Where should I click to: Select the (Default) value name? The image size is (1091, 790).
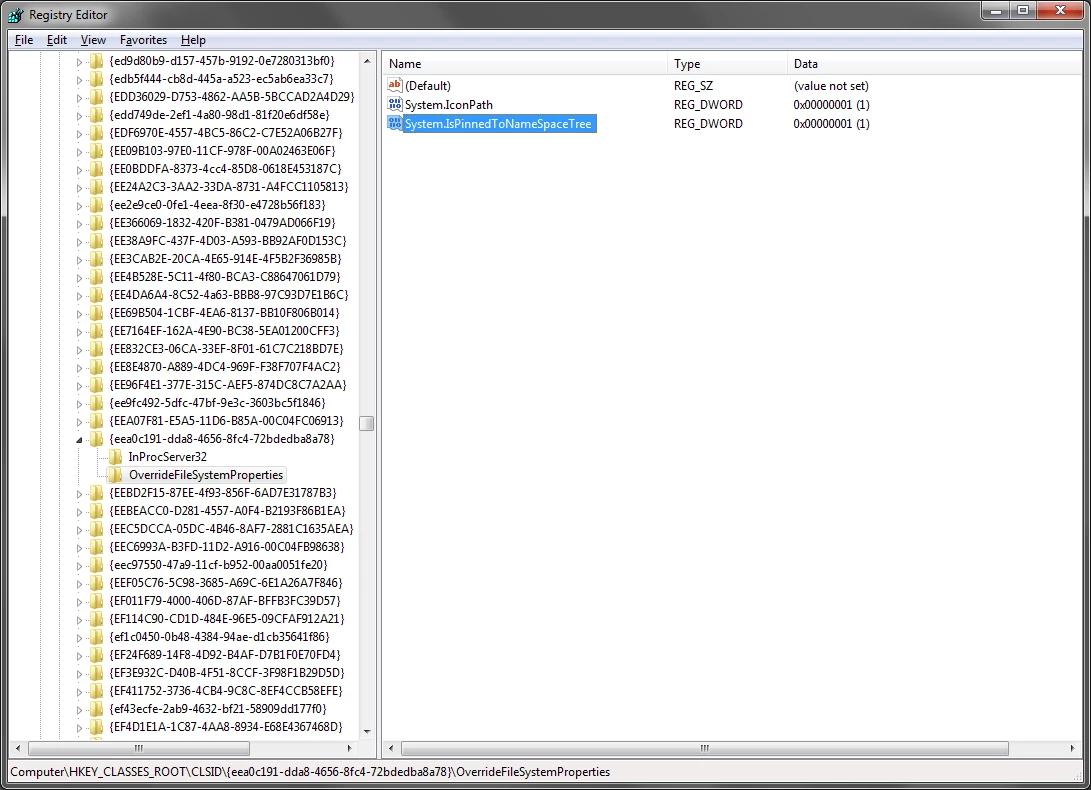tap(428, 86)
